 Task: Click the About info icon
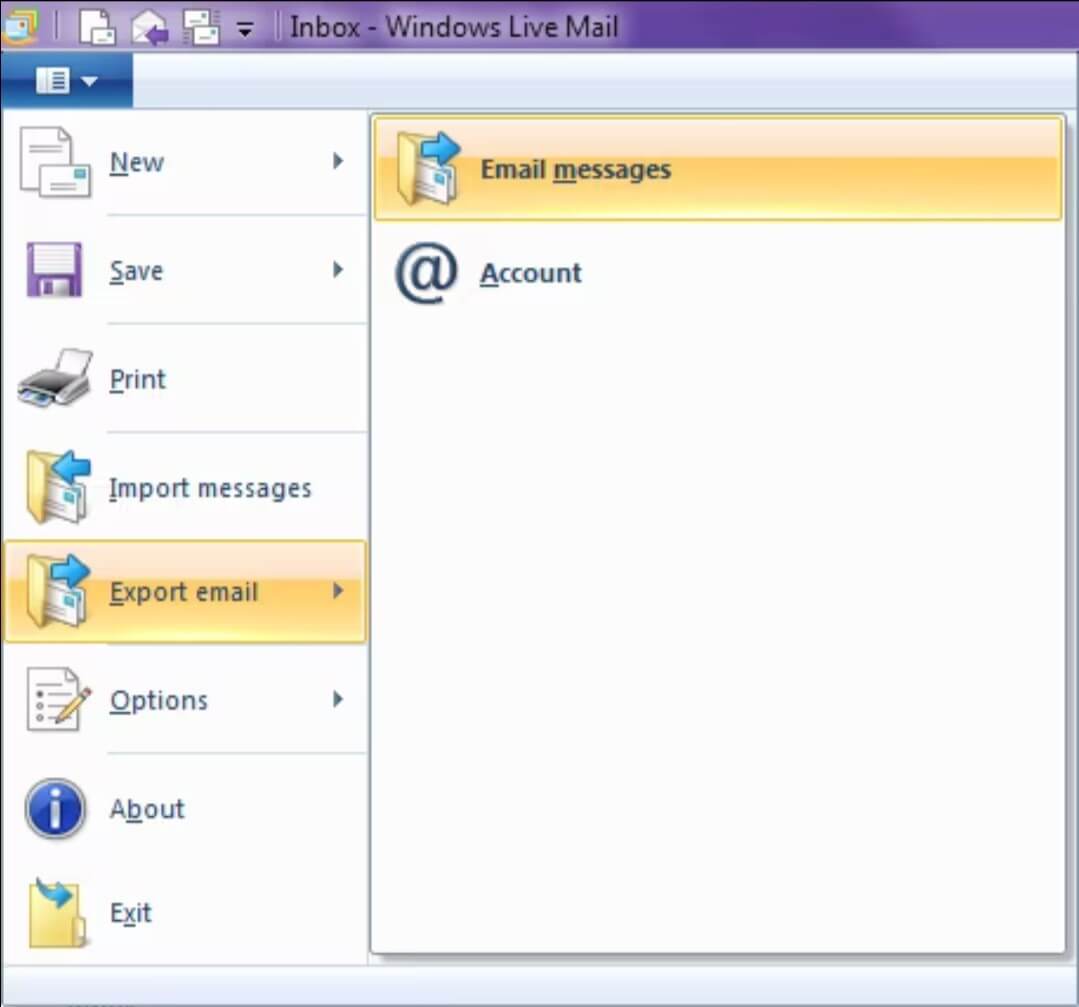pyautogui.click(x=55, y=808)
